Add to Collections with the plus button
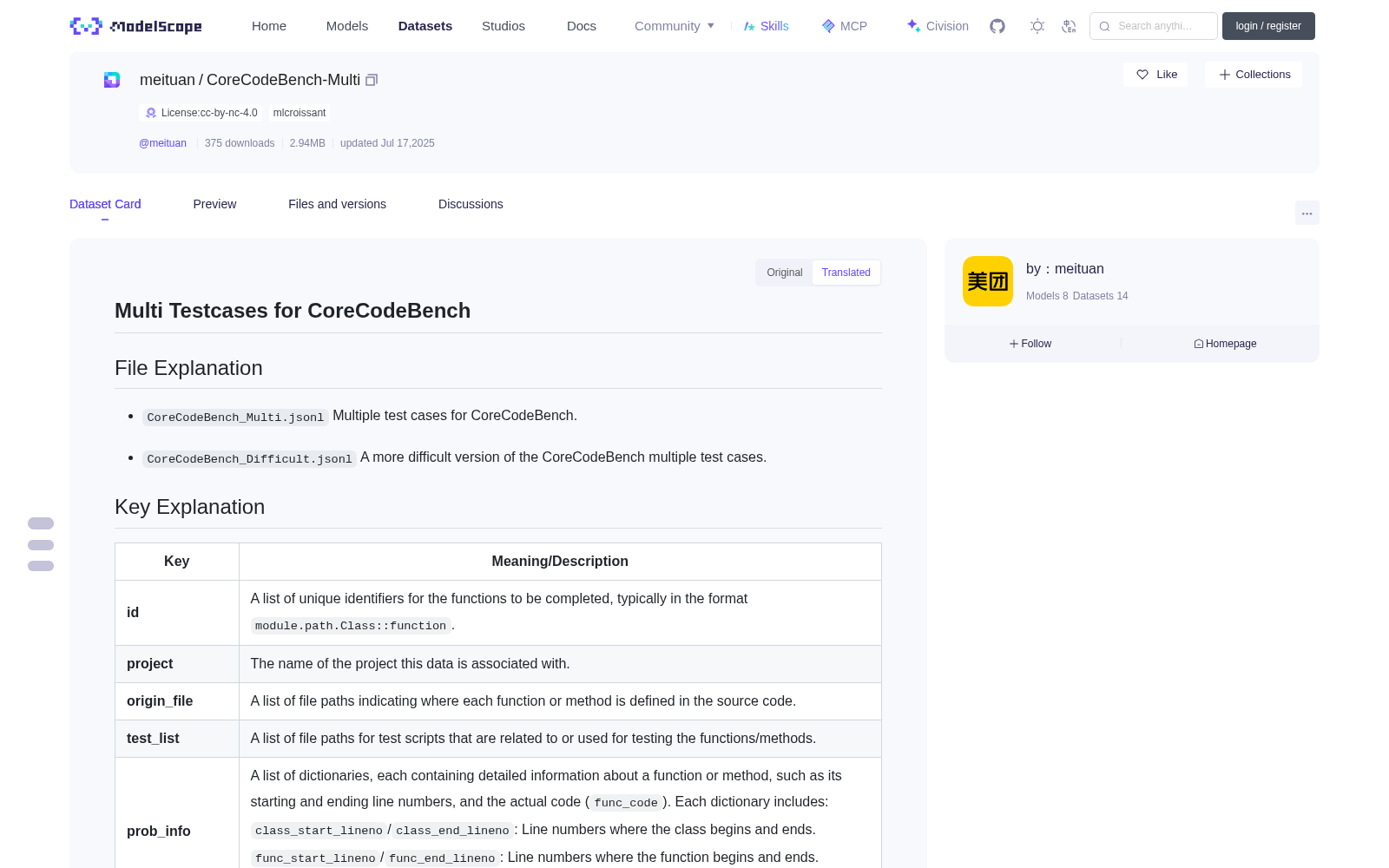The width and height of the screenshot is (1389, 868). point(1254,75)
